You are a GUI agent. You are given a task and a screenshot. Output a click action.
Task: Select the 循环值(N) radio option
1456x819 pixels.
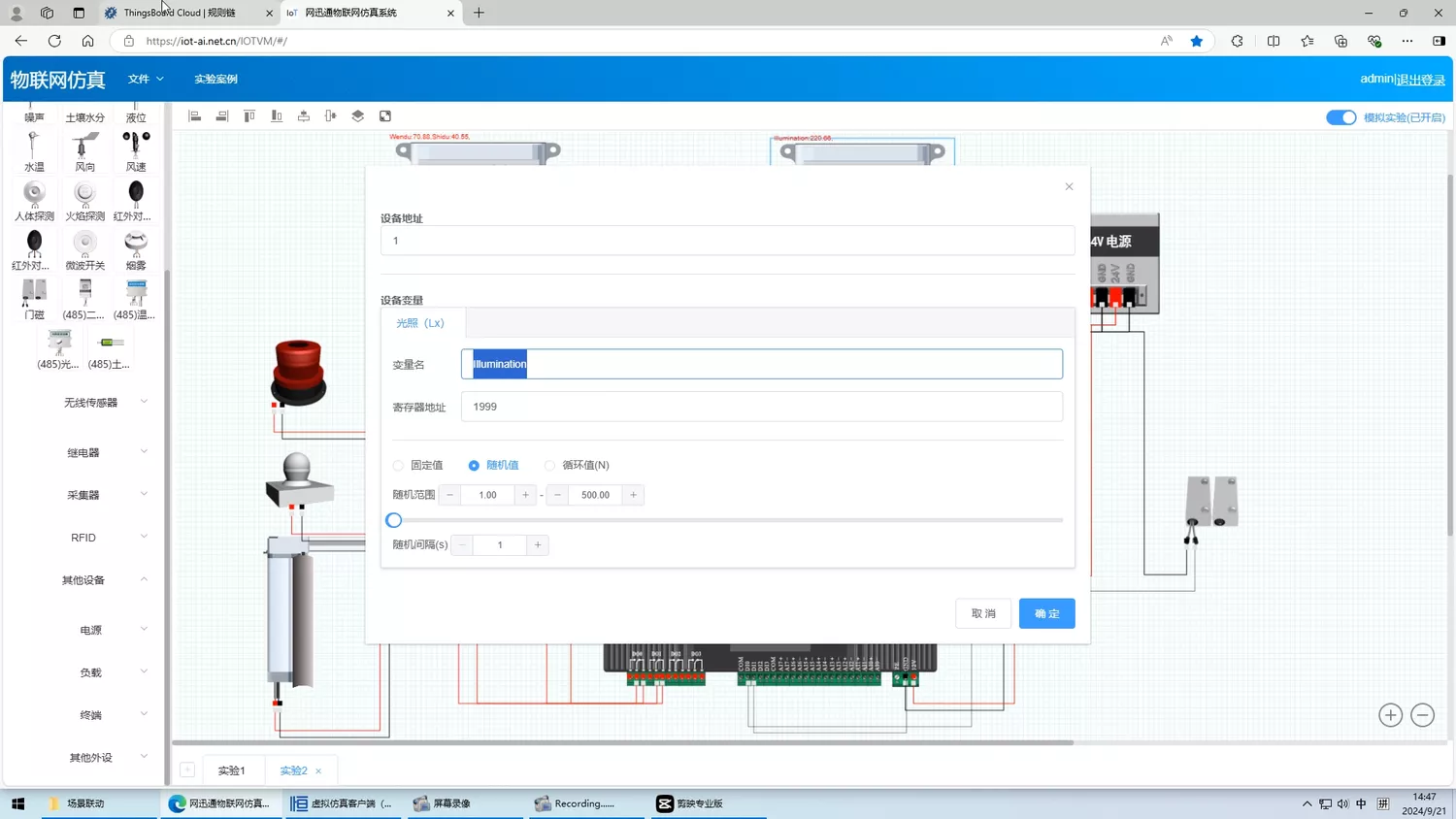tap(550, 466)
